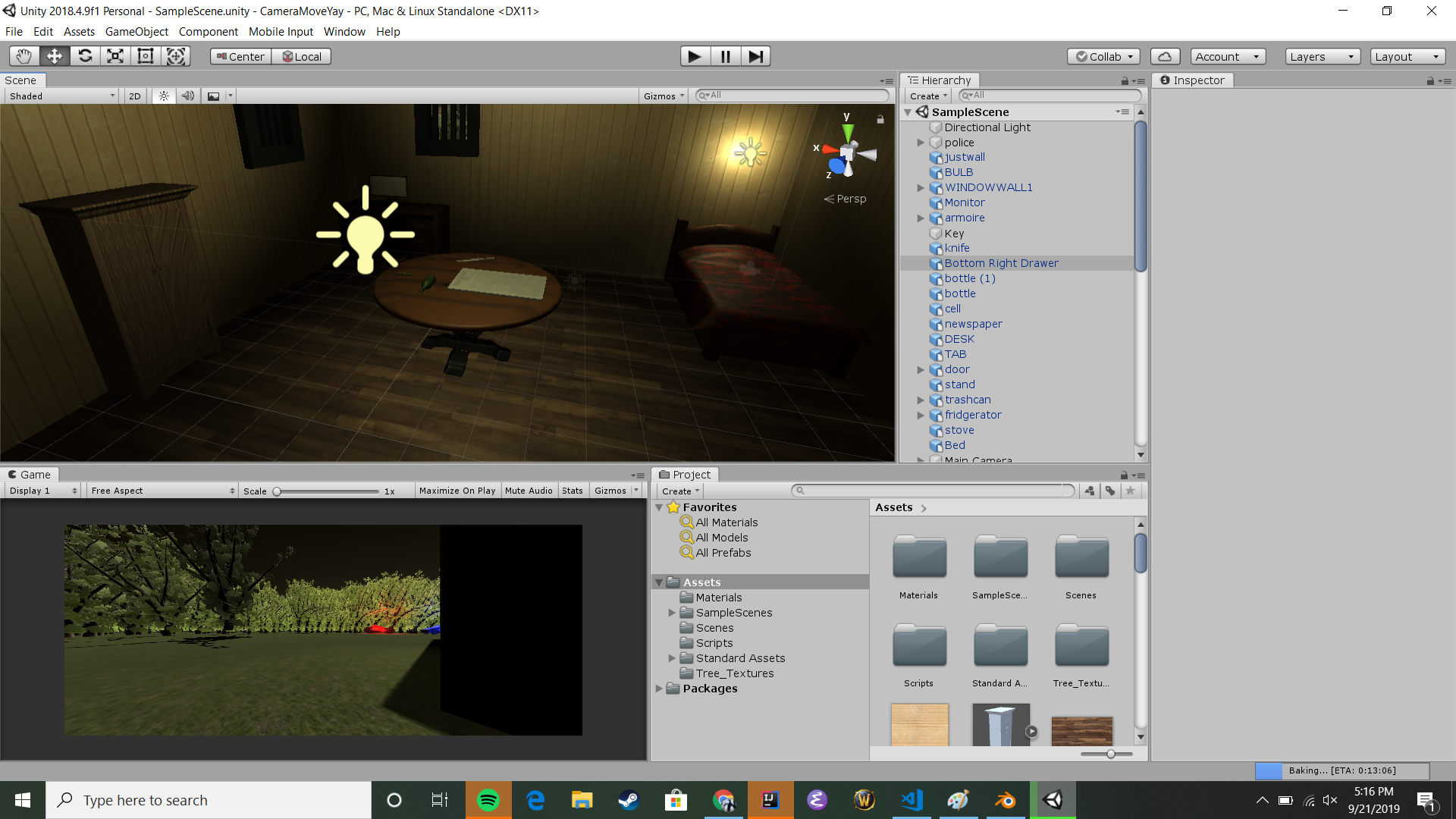Open the cloud services icon
This screenshot has width=1456, height=819.
coord(1165,56)
